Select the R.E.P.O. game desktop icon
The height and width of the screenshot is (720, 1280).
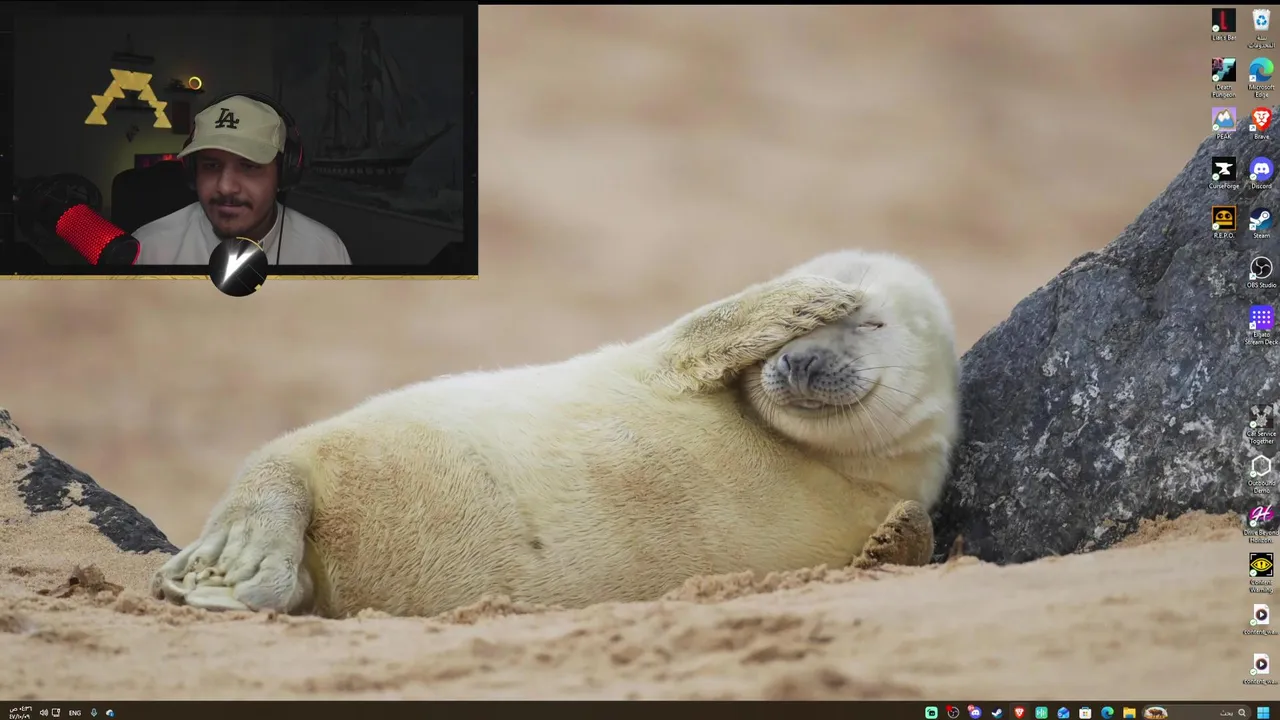point(1223,222)
